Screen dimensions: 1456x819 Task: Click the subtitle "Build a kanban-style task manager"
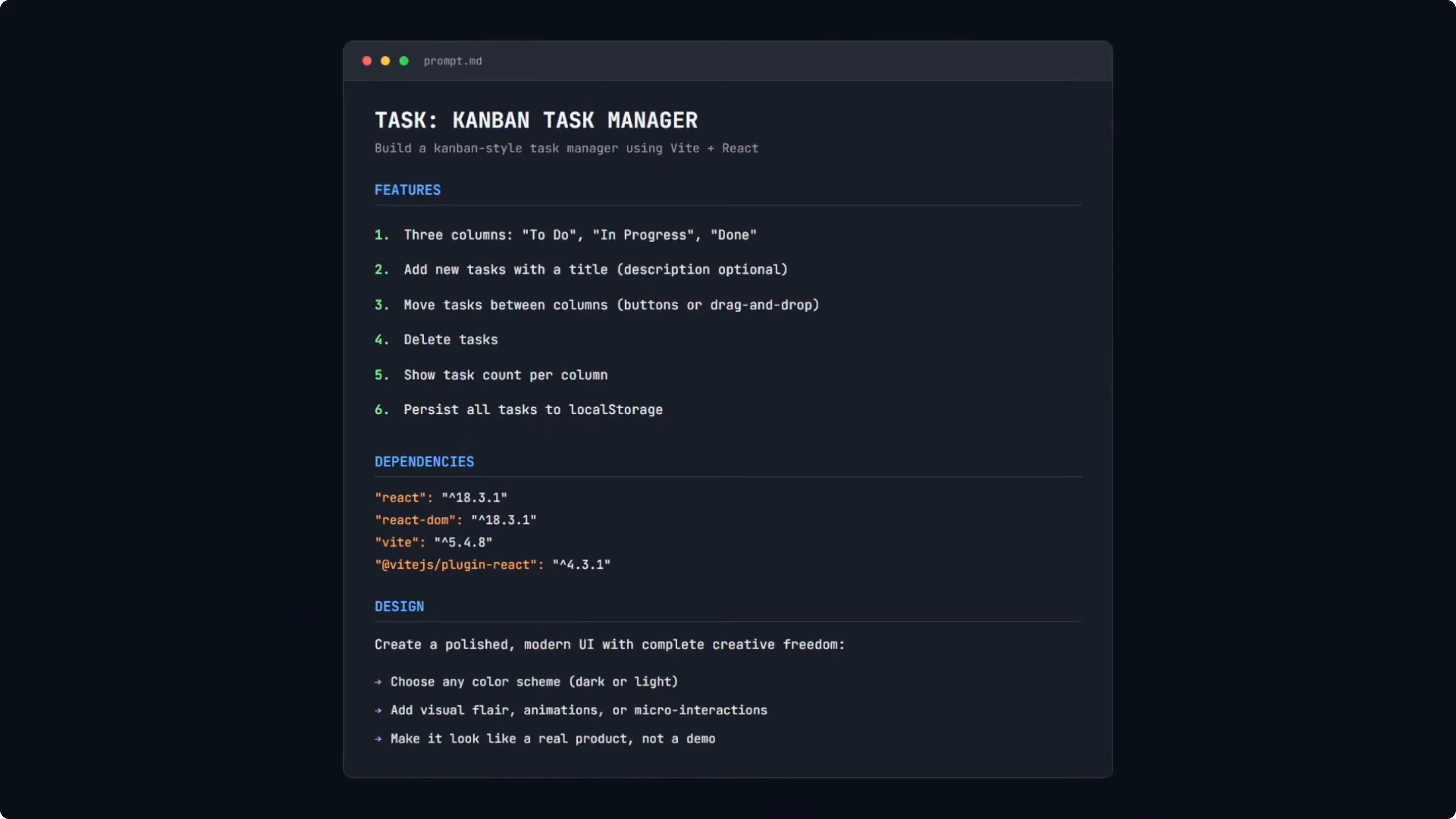coord(566,148)
